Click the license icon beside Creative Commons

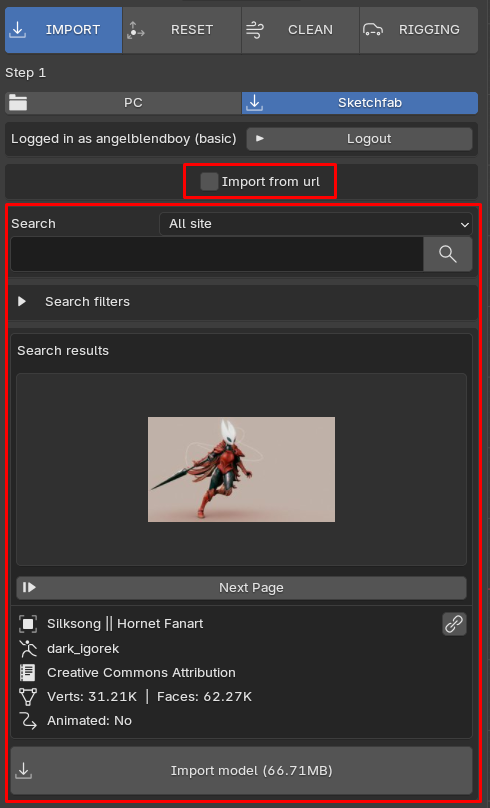pos(28,672)
